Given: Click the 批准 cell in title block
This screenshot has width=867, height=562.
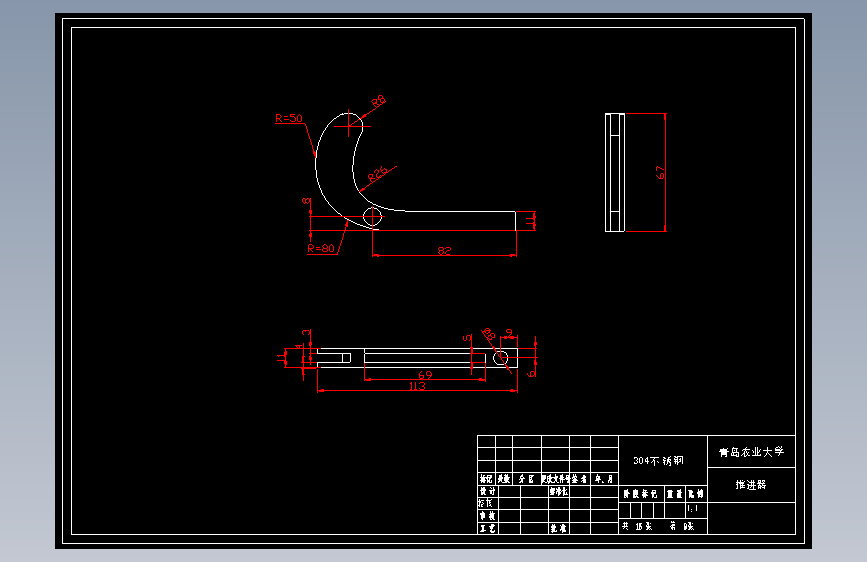Looking at the screenshot, I should [558, 528].
